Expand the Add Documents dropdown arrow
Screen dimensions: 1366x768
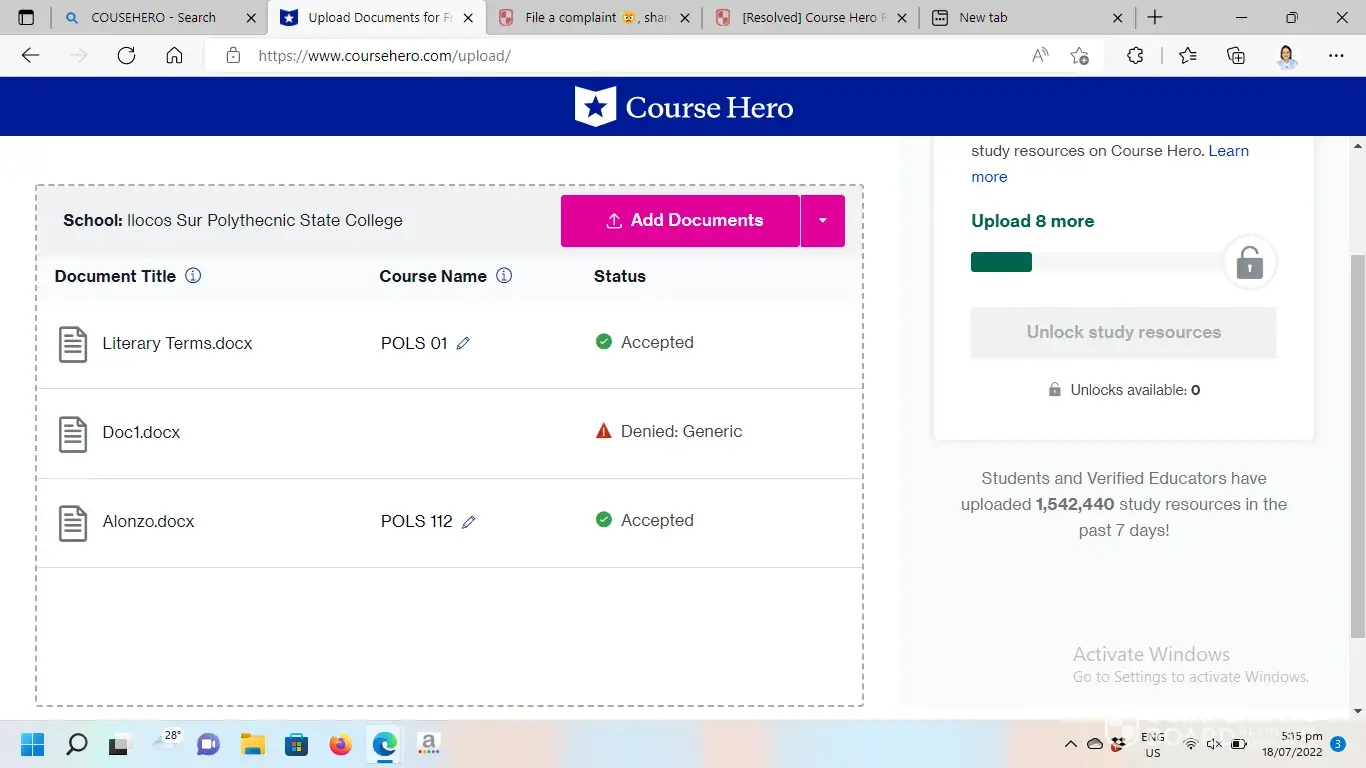823,221
